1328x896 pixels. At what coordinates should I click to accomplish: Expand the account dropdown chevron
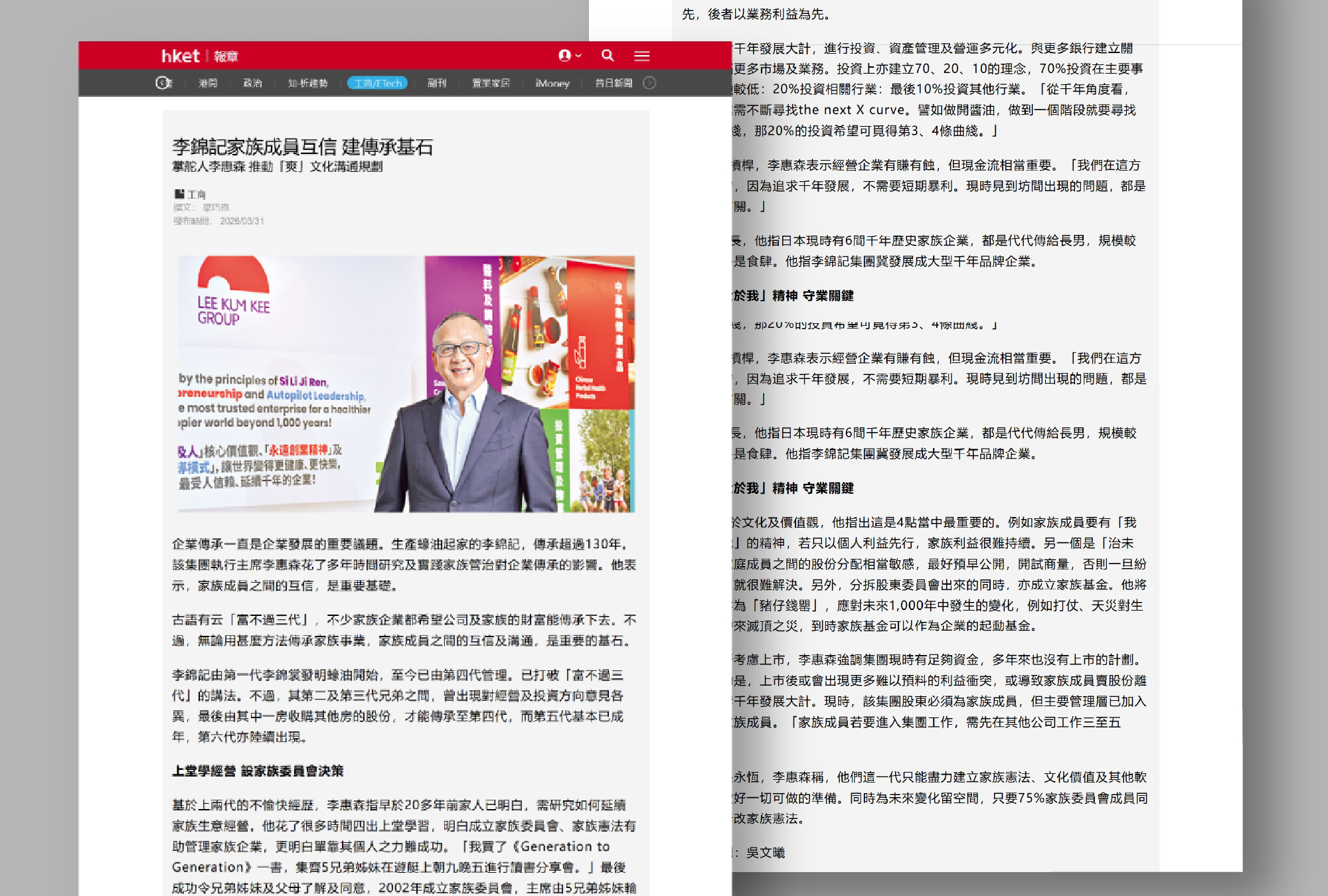[x=579, y=56]
